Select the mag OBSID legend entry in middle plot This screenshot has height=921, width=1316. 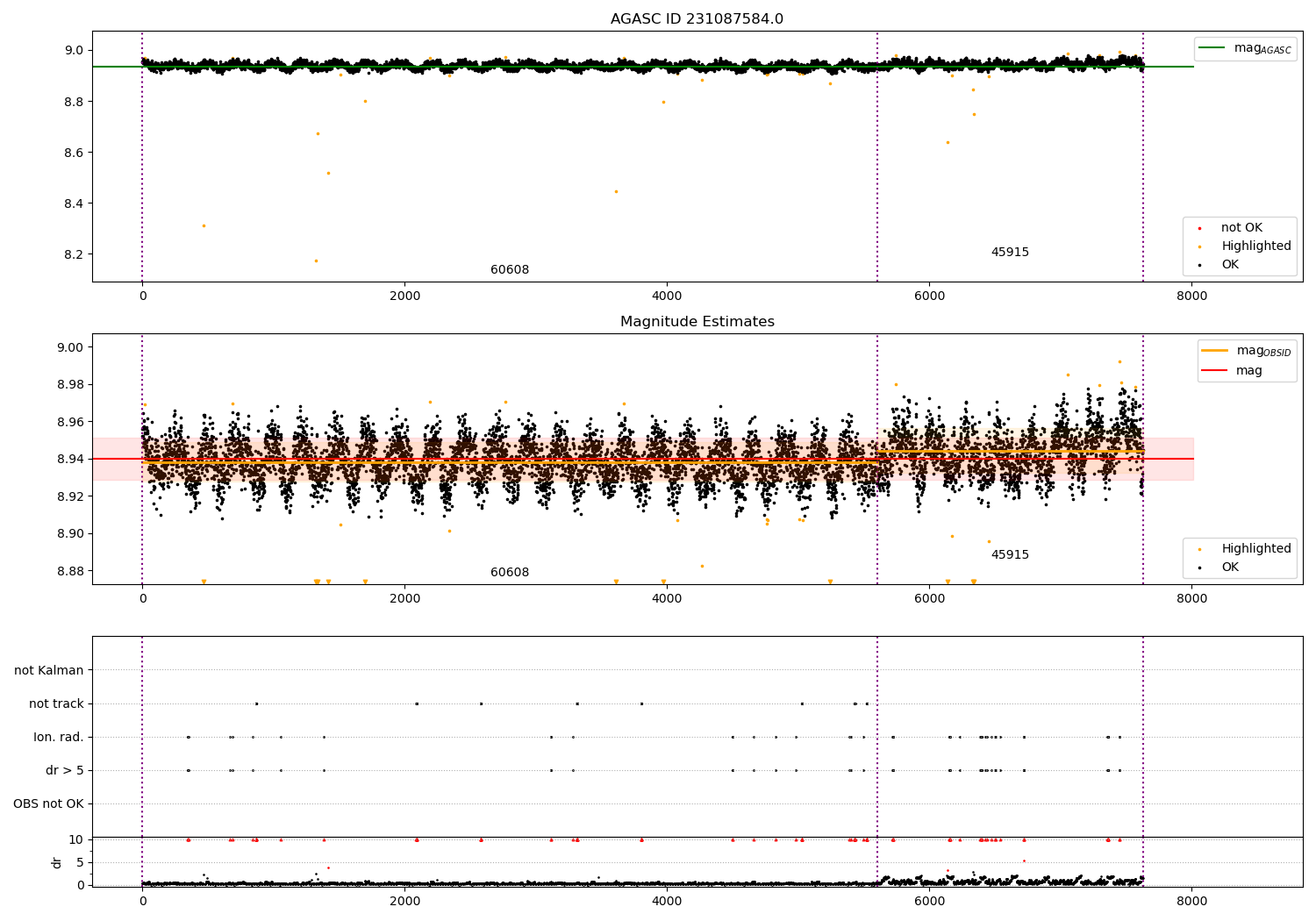coord(1247,351)
